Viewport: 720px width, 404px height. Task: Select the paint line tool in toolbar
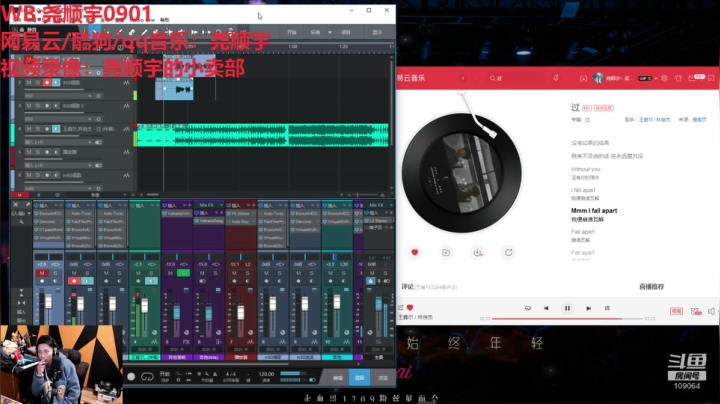coord(144,32)
